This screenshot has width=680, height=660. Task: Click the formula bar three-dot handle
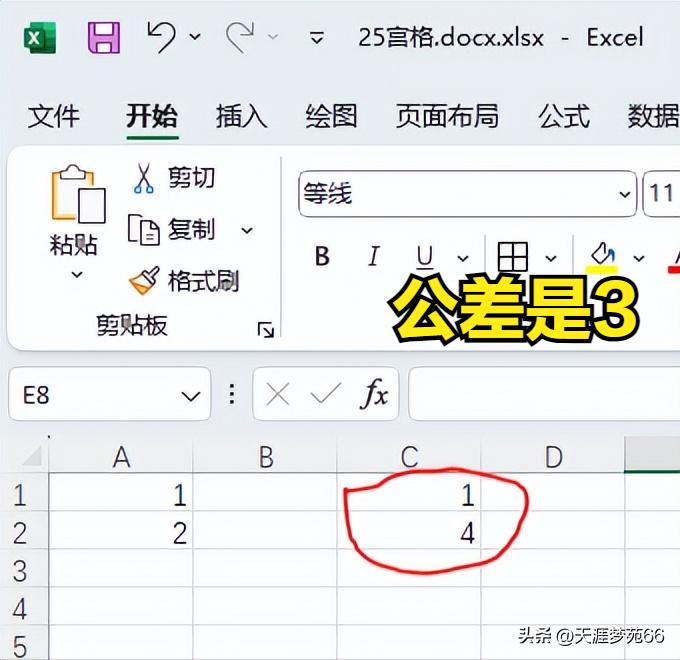(x=232, y=394)
